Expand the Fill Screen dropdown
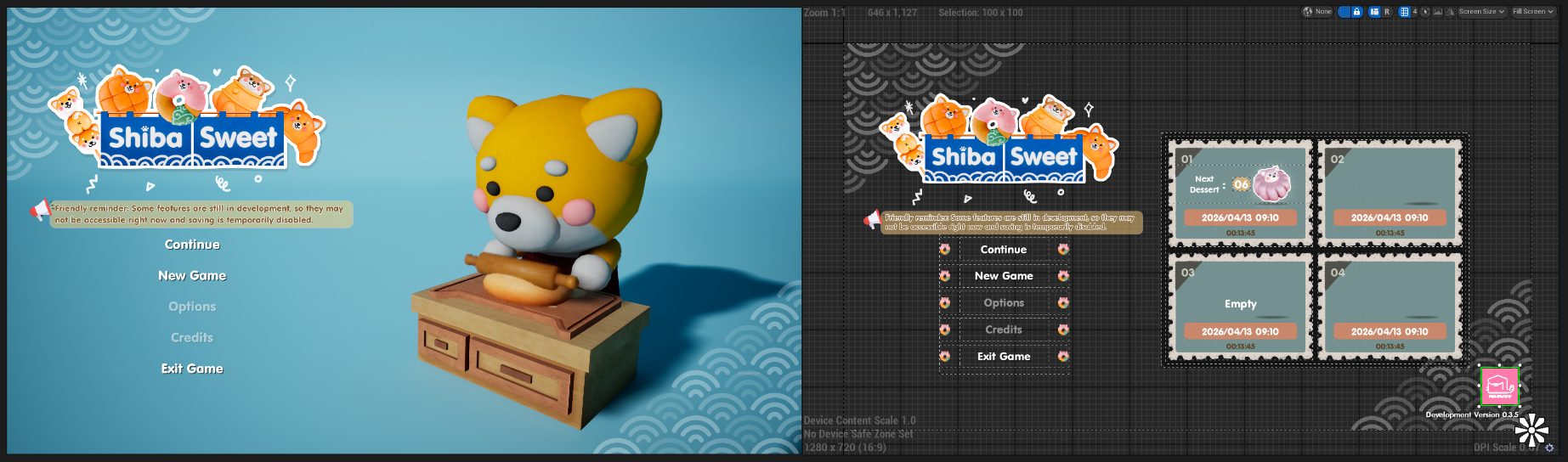Screen dimensions: 1568x462 tap(1533, 12)
